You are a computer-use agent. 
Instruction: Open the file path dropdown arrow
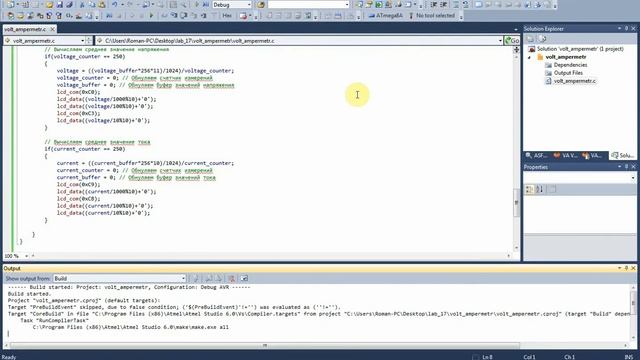click(500, 40)
